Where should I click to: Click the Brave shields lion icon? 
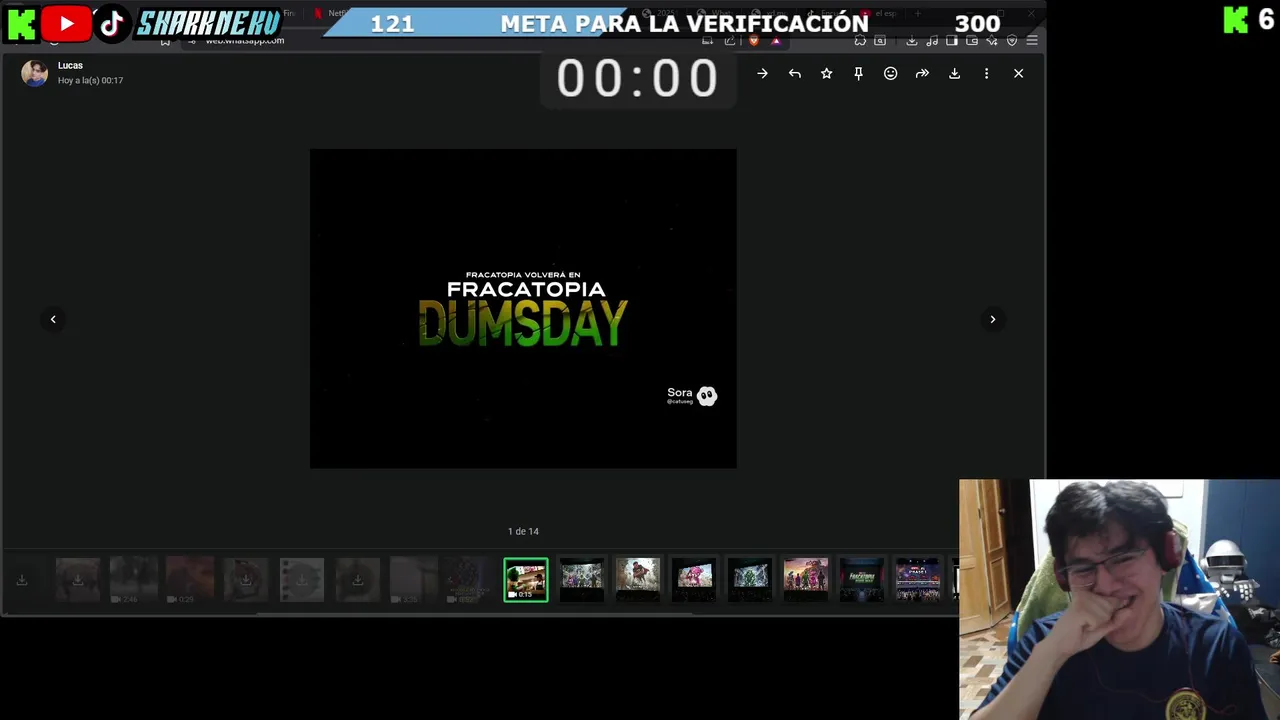pyautogui.click(x=754, y=41)
